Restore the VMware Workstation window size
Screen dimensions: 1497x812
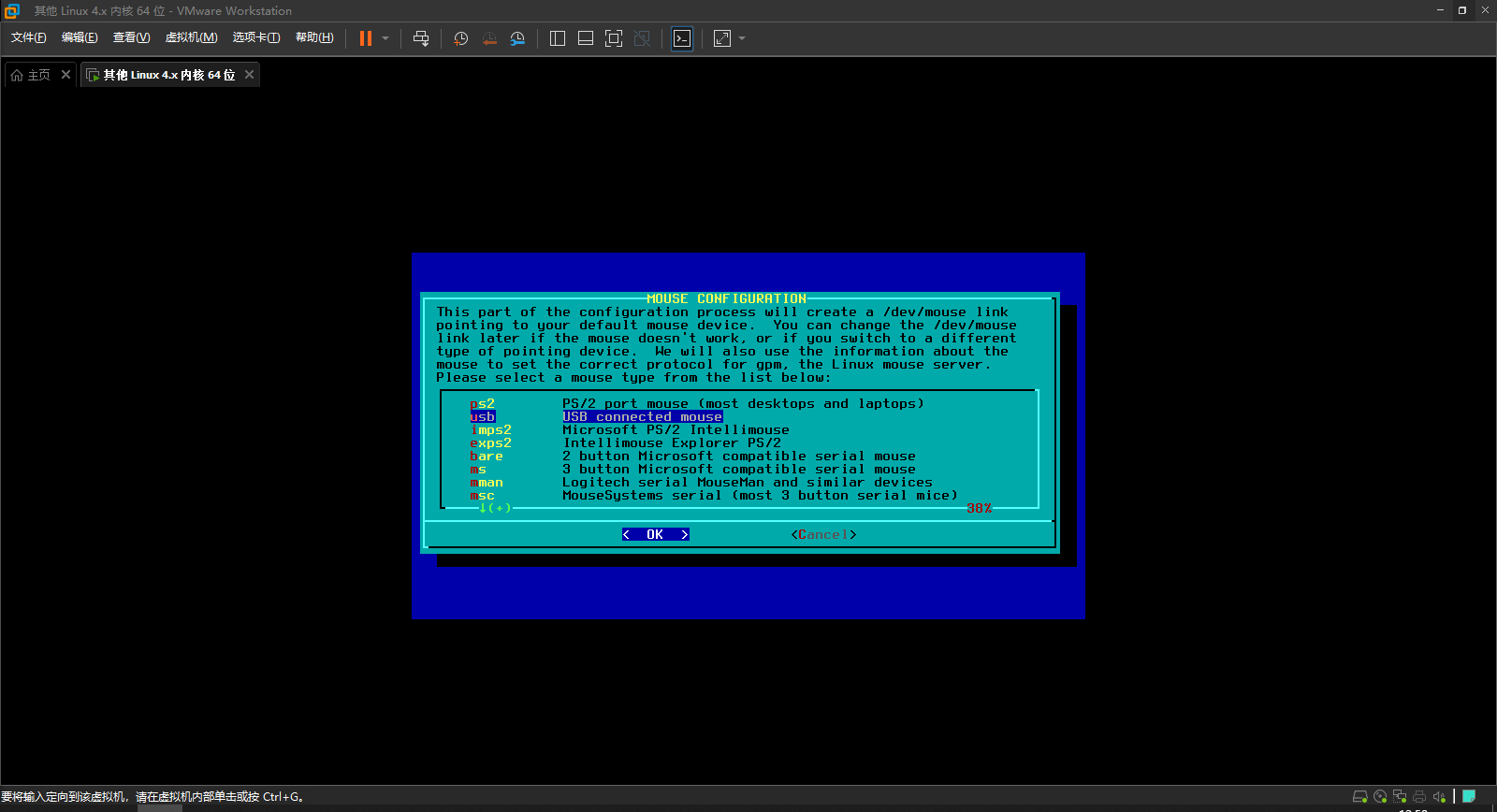pyautogui.click(x=1462, y=10)
